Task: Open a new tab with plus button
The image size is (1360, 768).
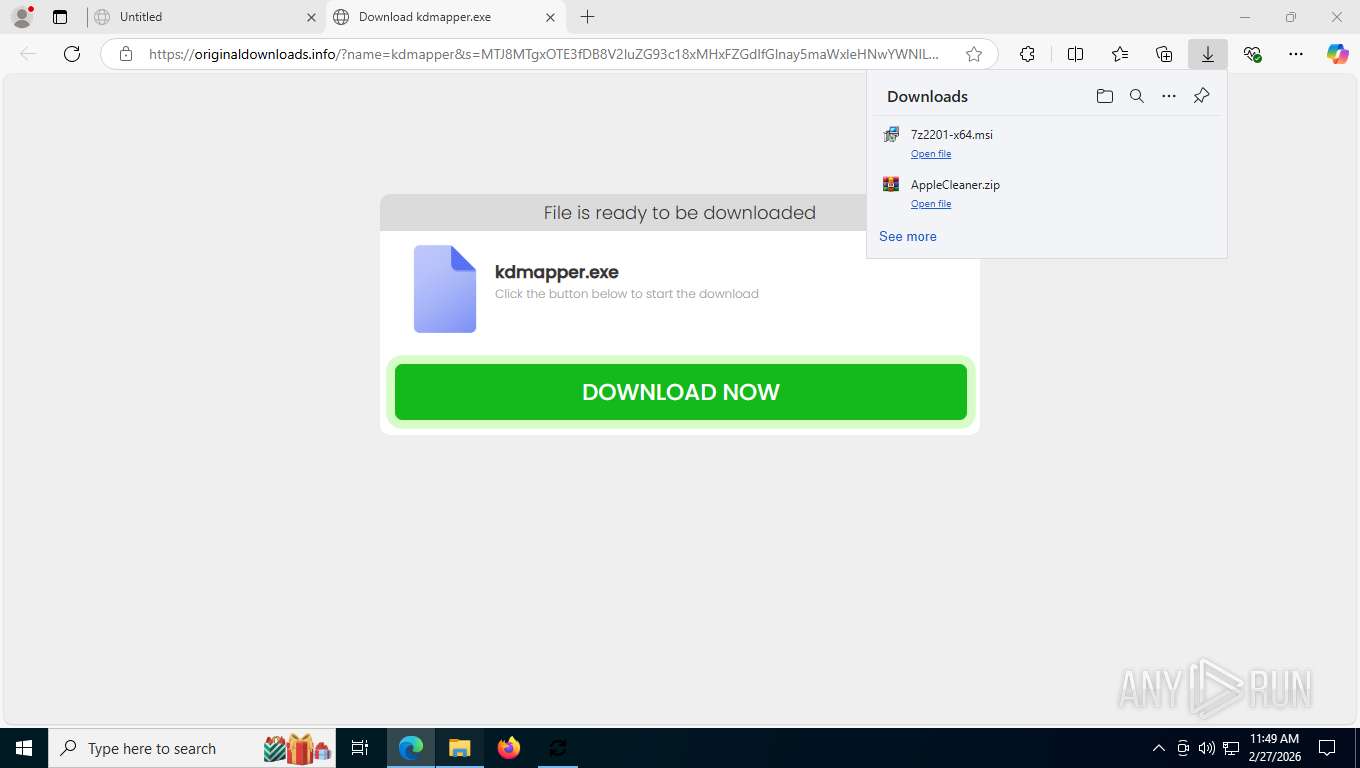Action: tap(588, 17)
